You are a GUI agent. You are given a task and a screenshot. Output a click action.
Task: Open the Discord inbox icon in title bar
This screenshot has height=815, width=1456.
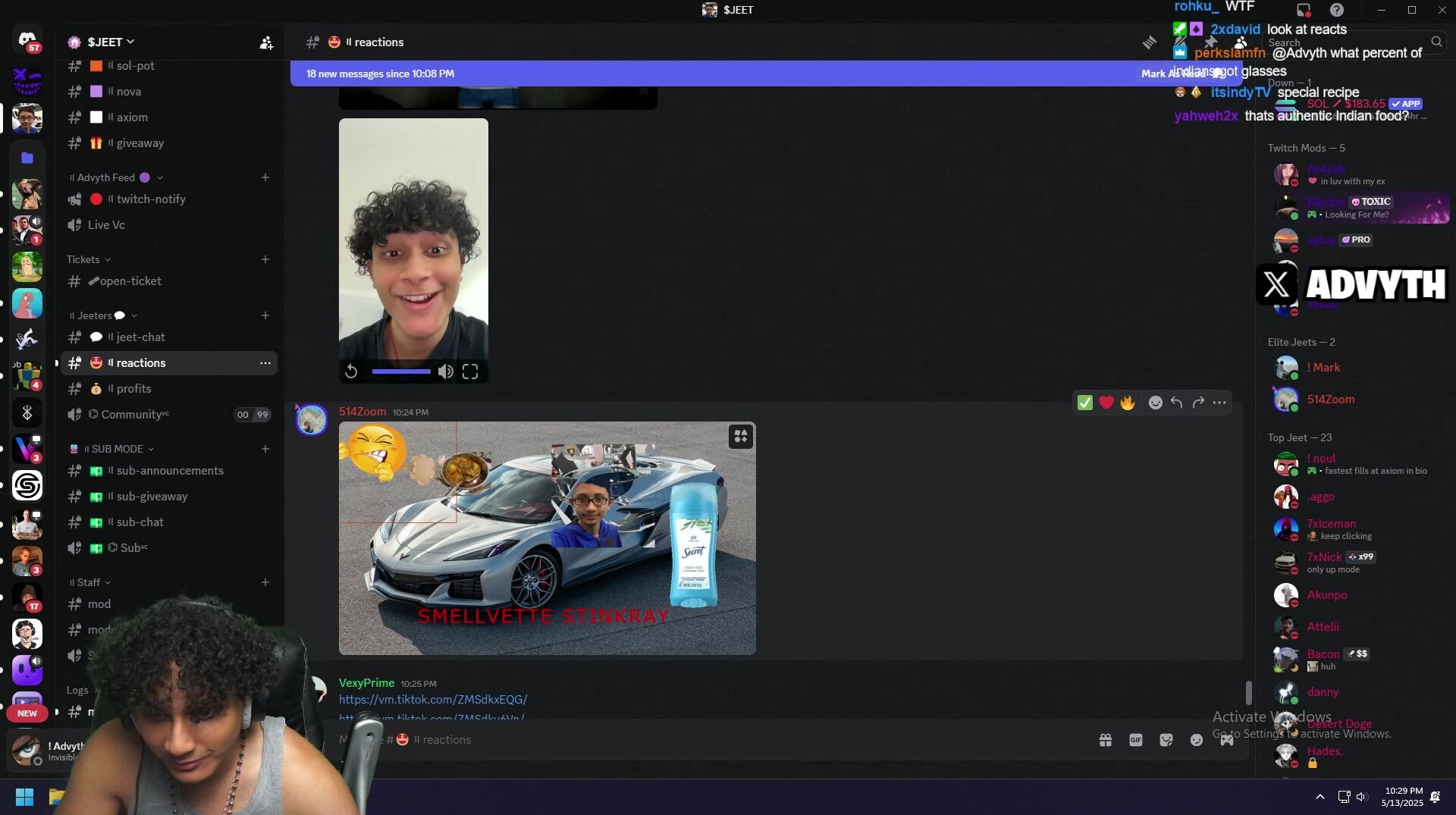1304,10
